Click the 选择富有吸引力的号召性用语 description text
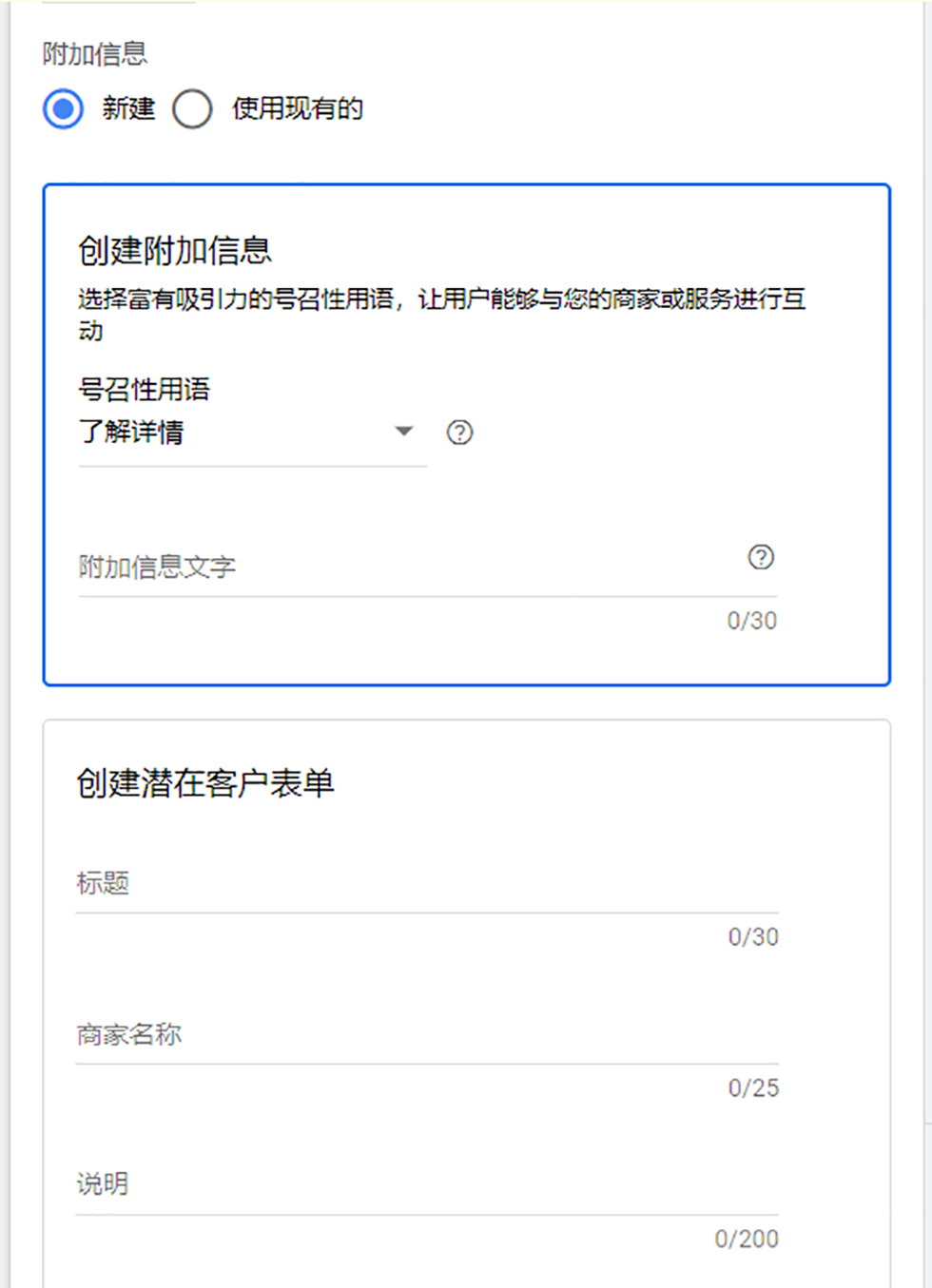This screenshot has height=1288, width=932. [x=441, y=300]
